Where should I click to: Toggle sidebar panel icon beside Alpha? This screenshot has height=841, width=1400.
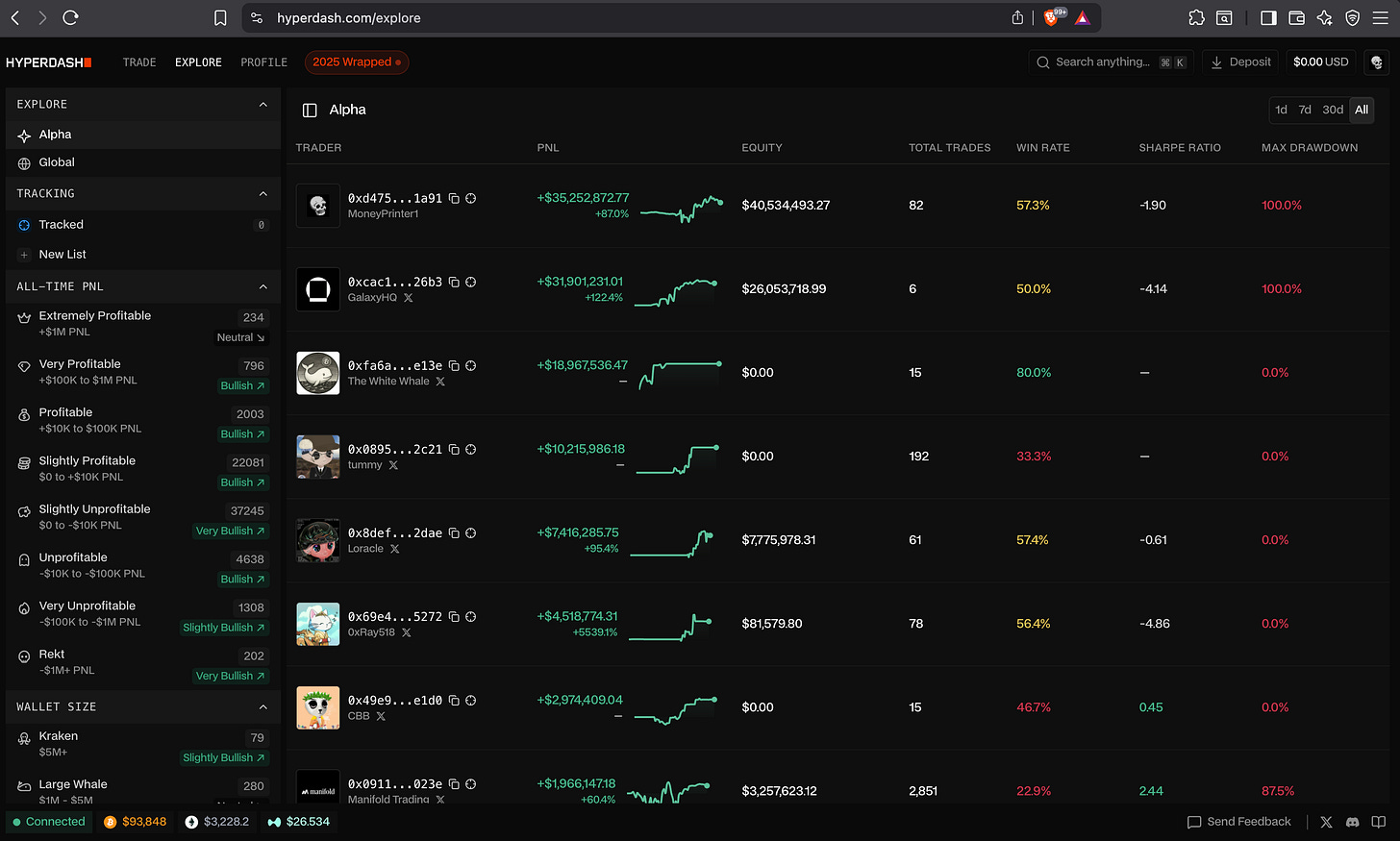click(x=310, y=111)
